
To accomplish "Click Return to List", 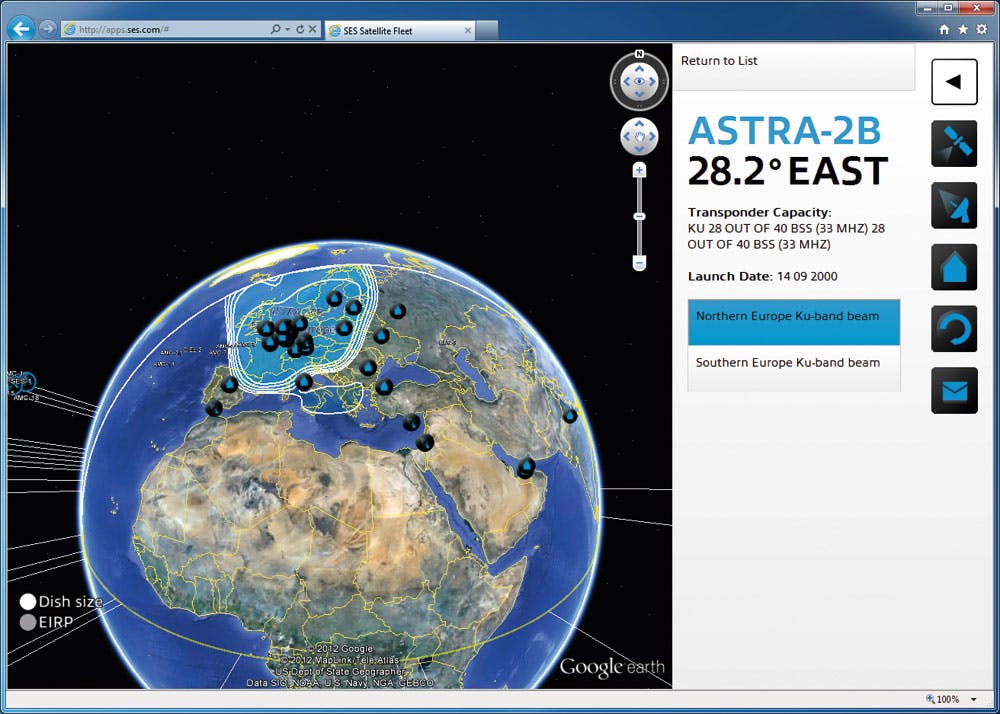I will click(x=719, y=61).
